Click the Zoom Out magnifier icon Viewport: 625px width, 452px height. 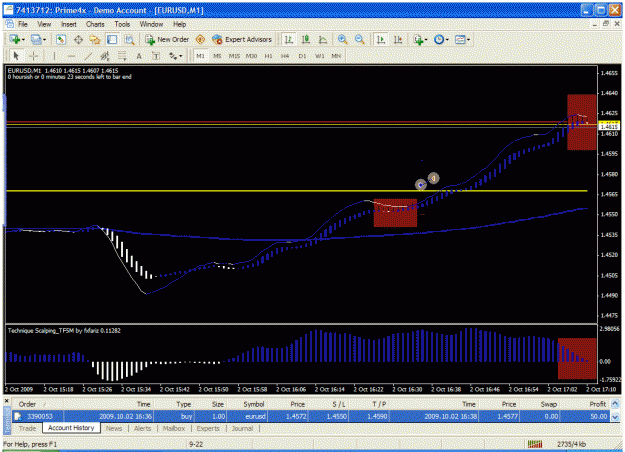click(360, 39)
